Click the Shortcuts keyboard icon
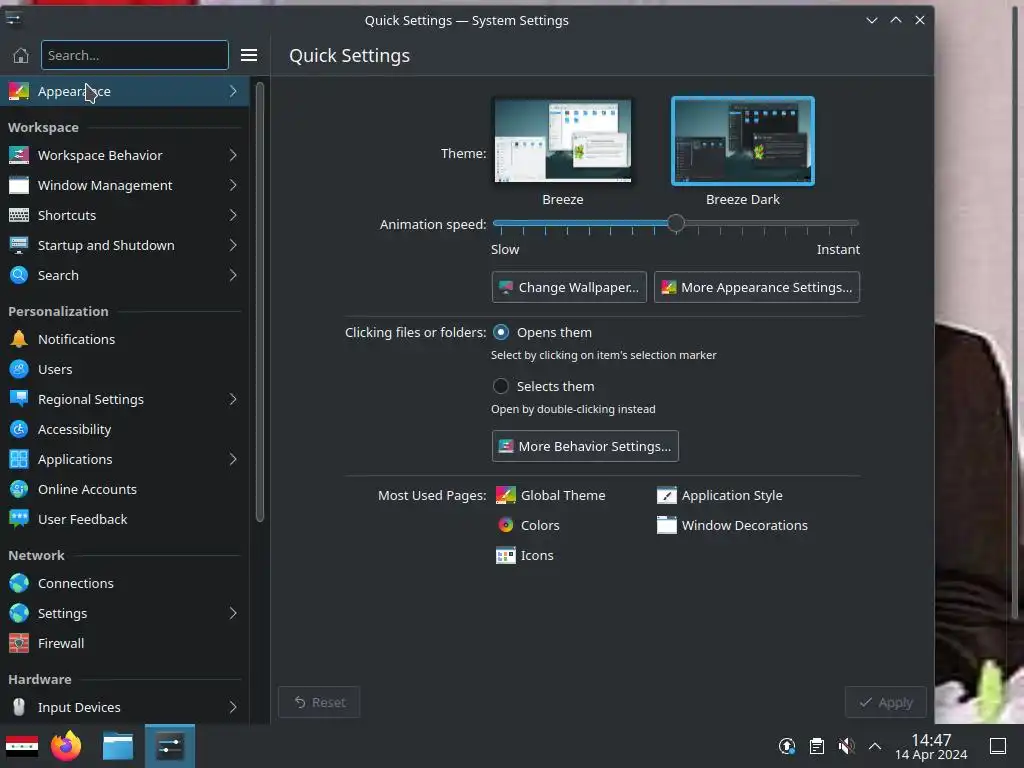The image size is (1024, 768). [19, 216]
